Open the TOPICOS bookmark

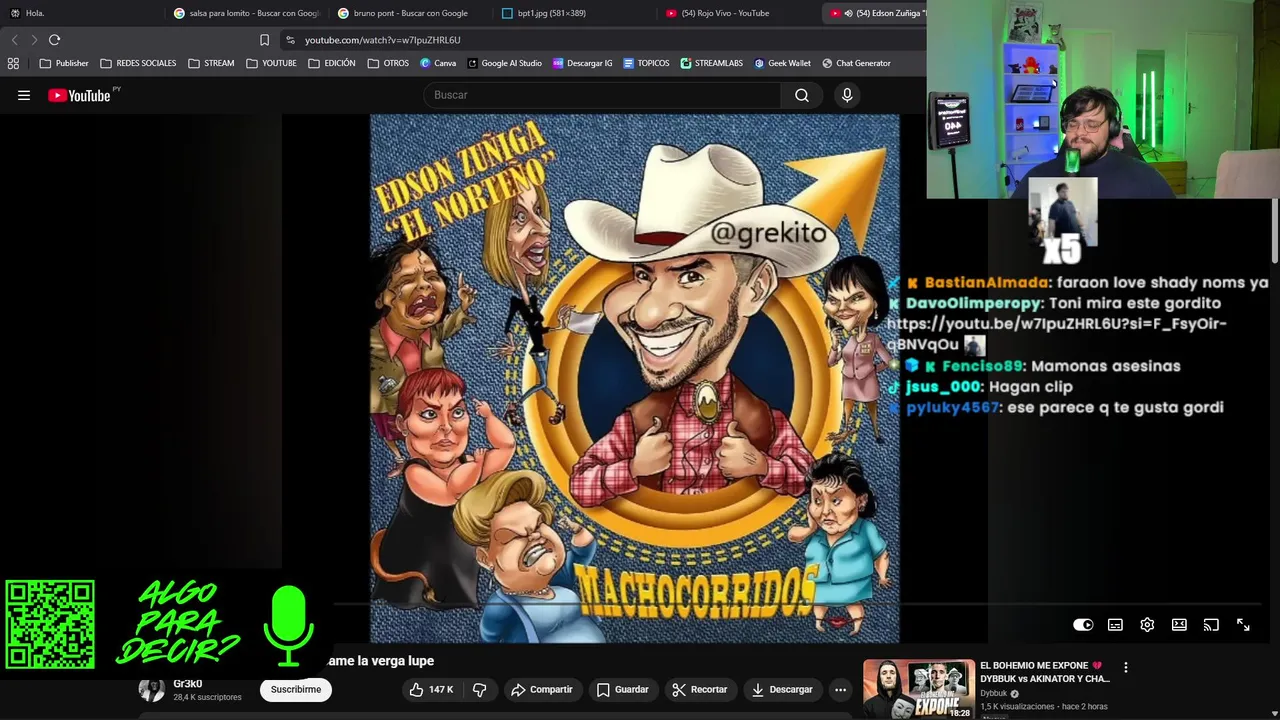coord(646,63)
